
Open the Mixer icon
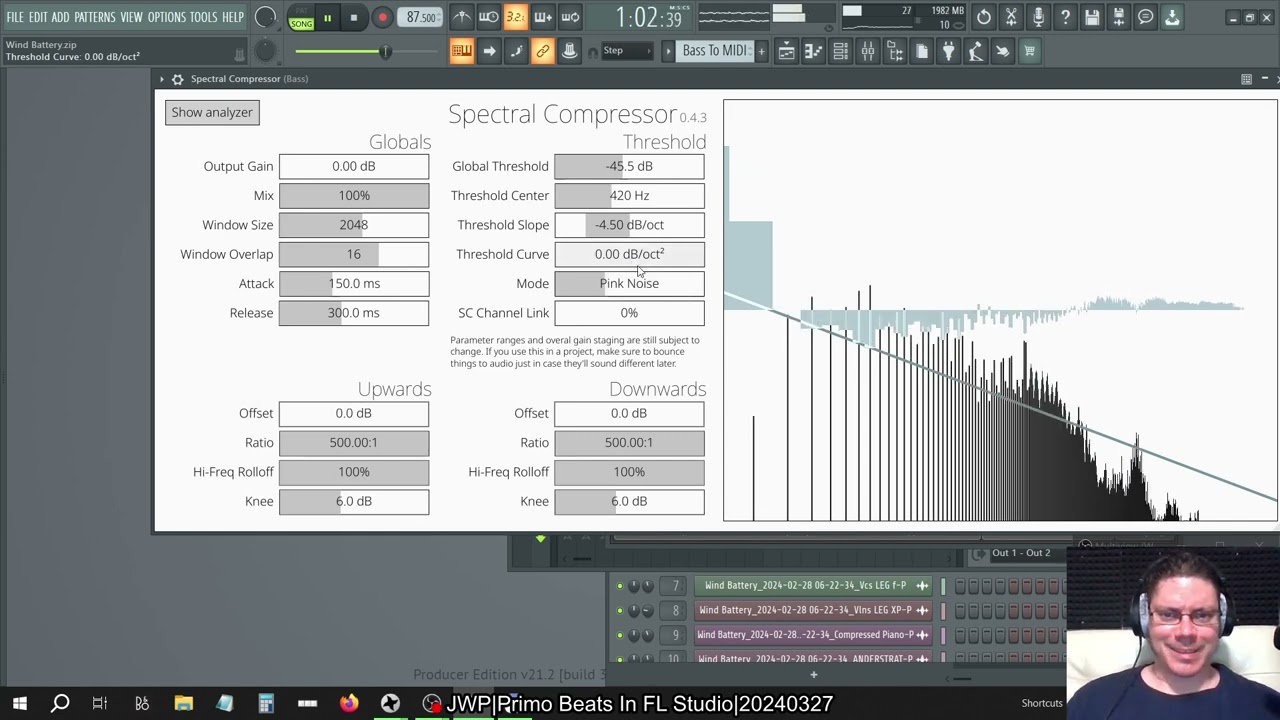click(x=868, y=51)
